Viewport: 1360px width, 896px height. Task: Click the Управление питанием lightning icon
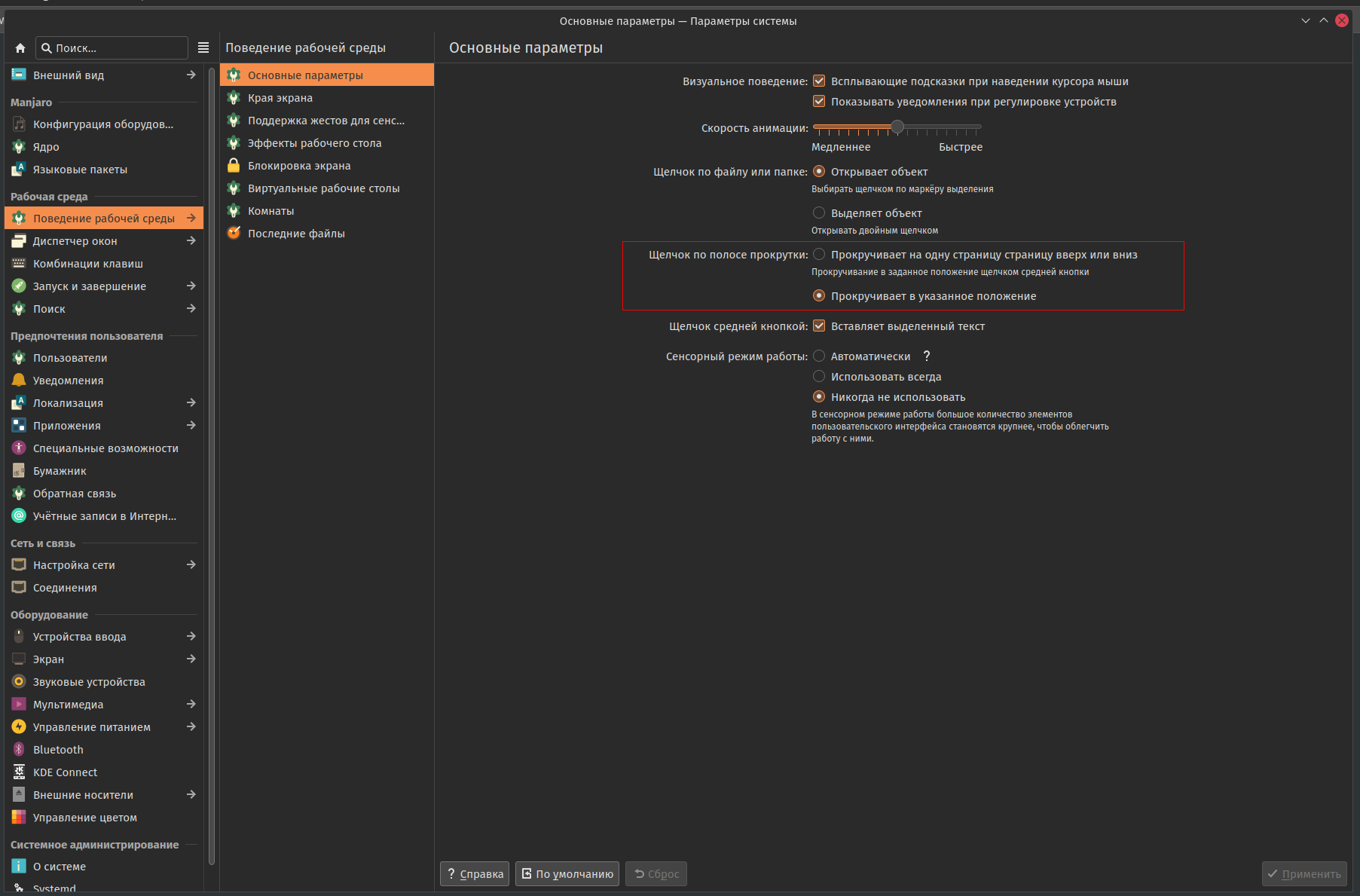click(x=19, y=727)
